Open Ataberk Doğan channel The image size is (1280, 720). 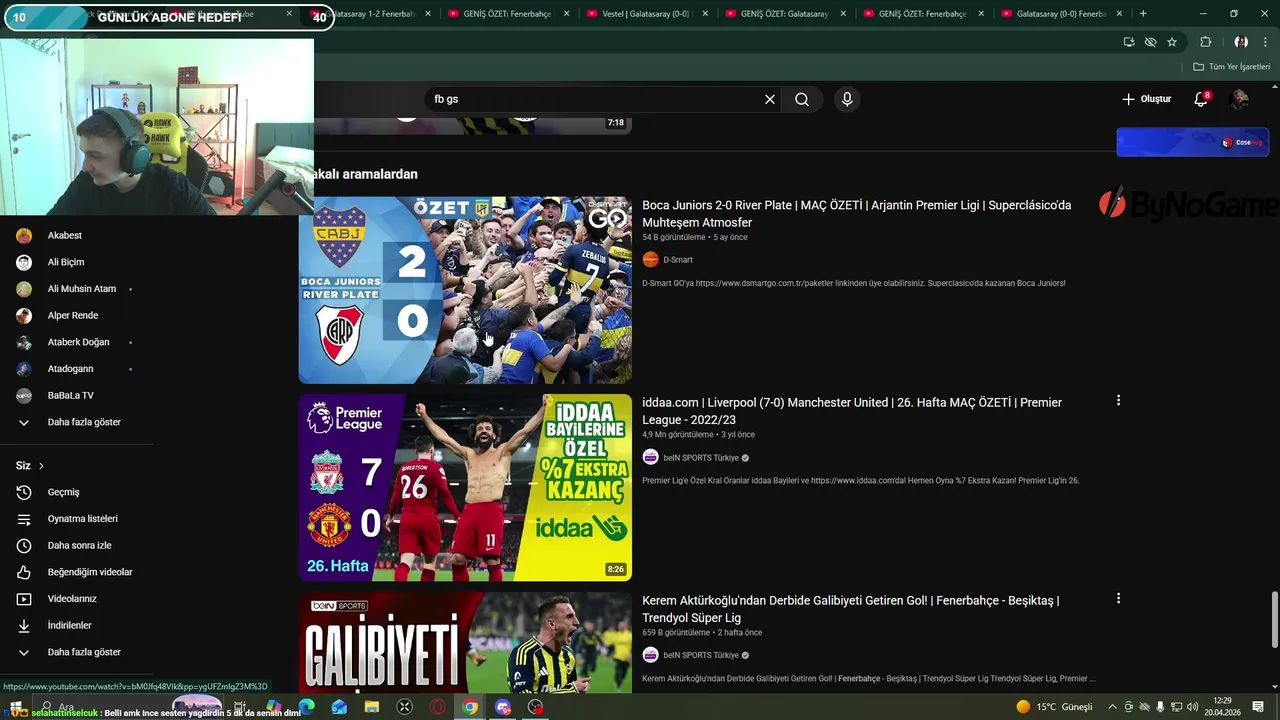coord(77,342)
